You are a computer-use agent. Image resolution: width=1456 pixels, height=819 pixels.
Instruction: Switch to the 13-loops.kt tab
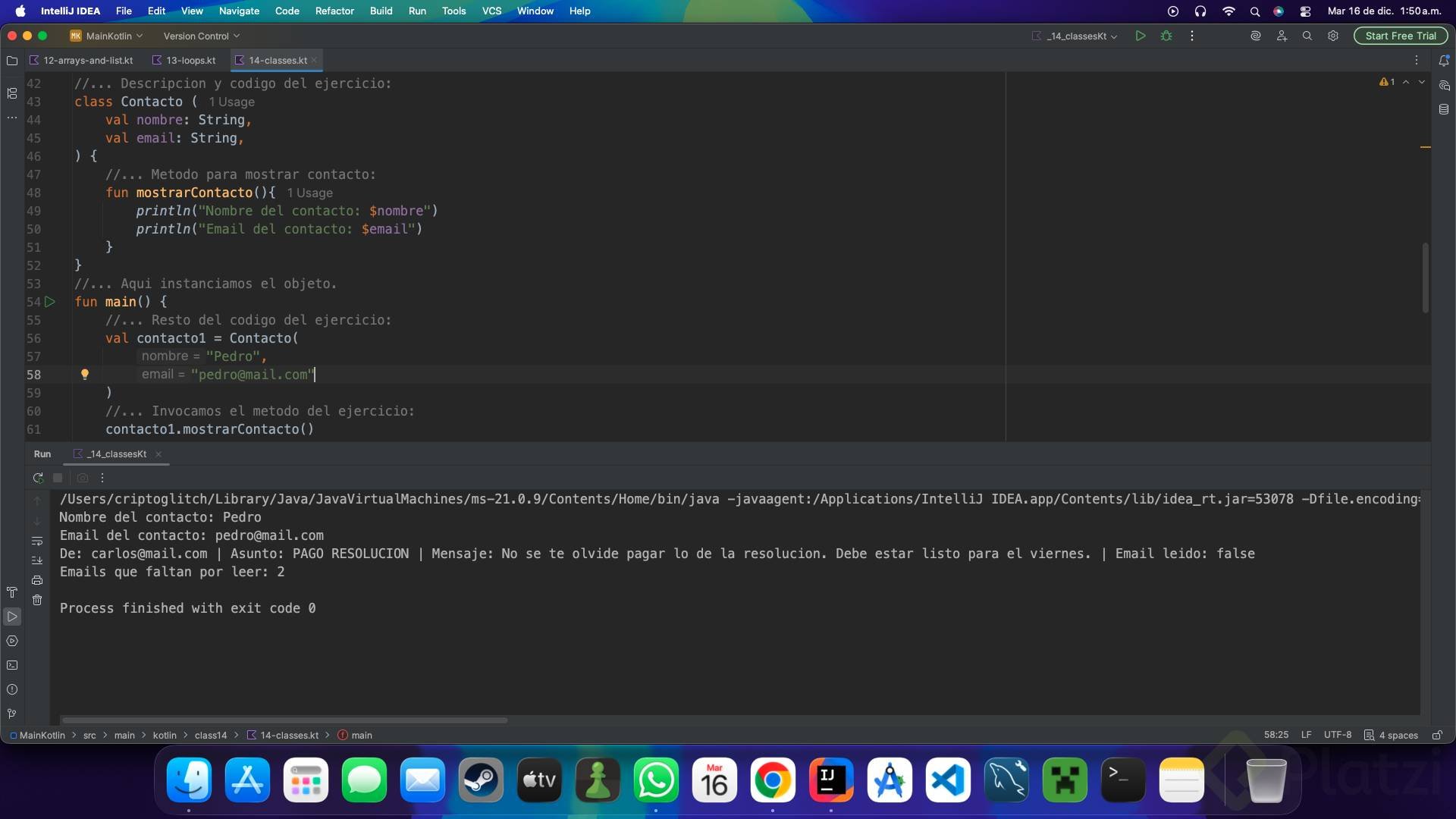(190, 60)
